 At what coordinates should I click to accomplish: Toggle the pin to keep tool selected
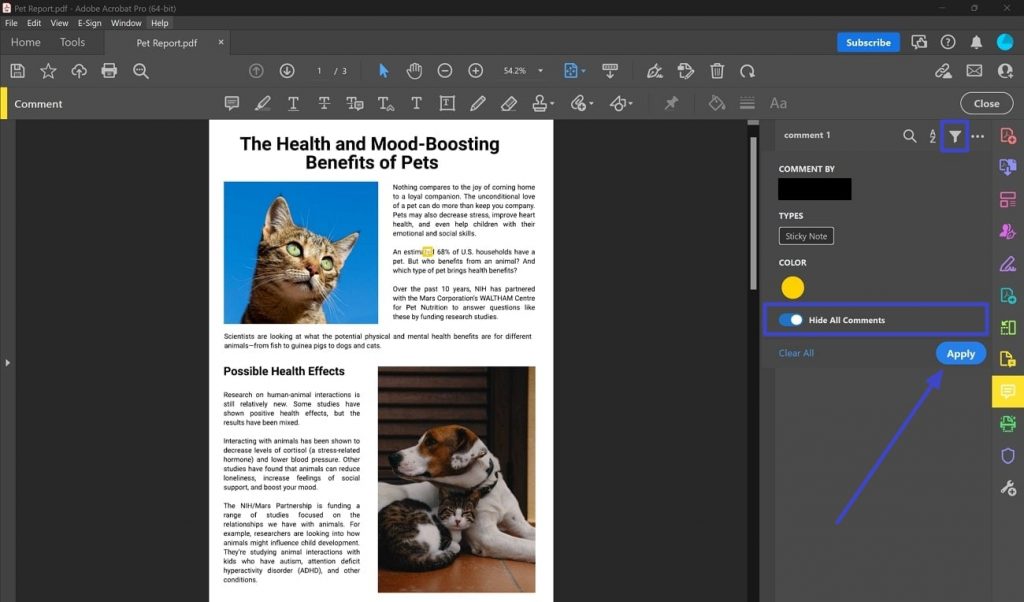point(672,103)
